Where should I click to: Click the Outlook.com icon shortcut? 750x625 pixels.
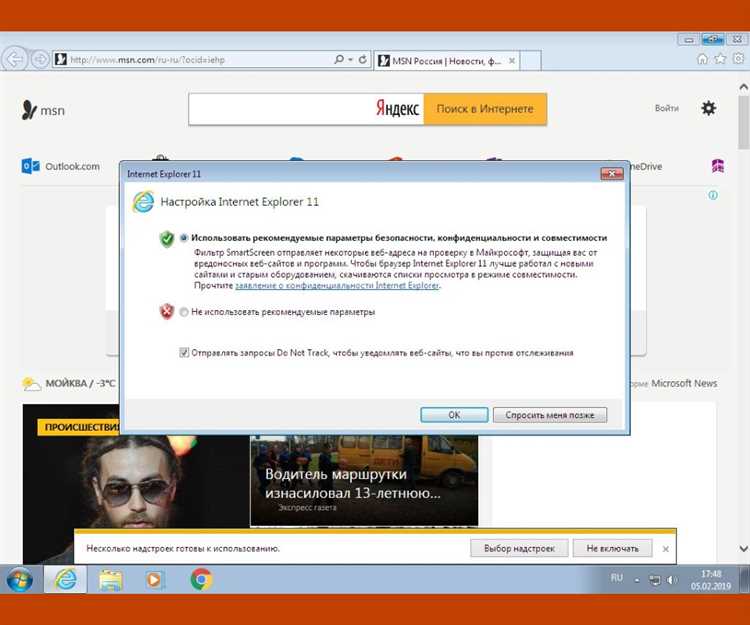point(31,166)
